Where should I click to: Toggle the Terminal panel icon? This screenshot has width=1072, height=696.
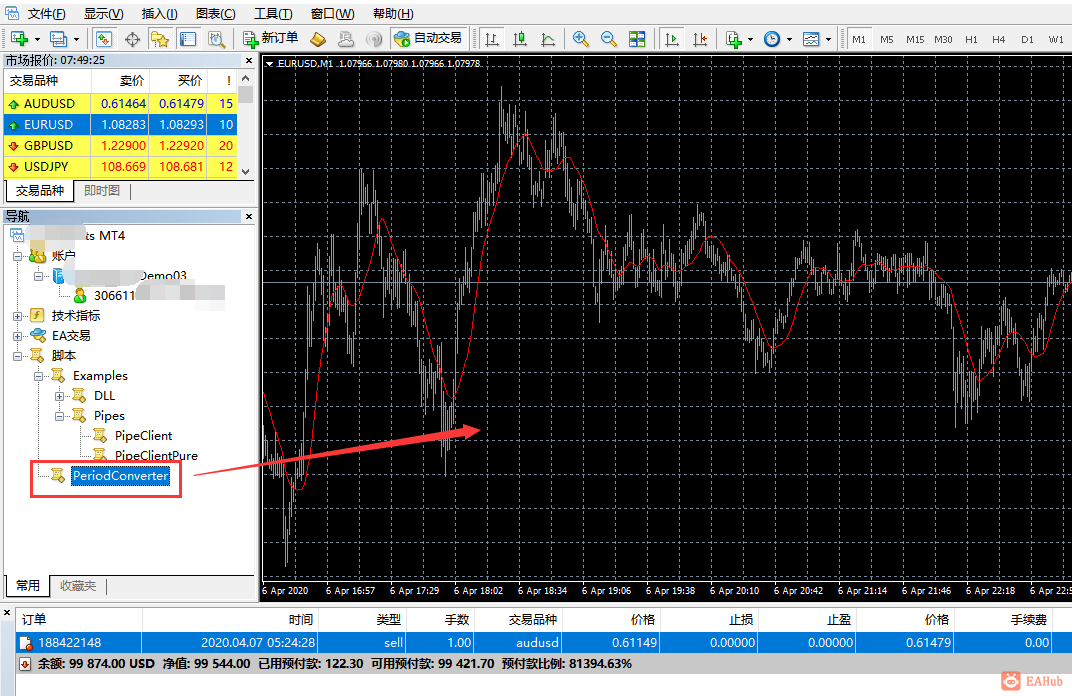point(188,39)
